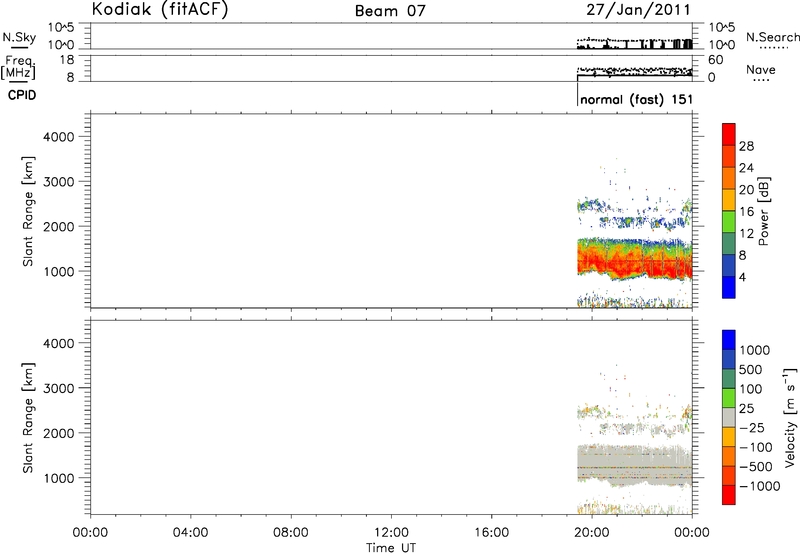Click the 60 tick on Nave axis

pos(715,60)
